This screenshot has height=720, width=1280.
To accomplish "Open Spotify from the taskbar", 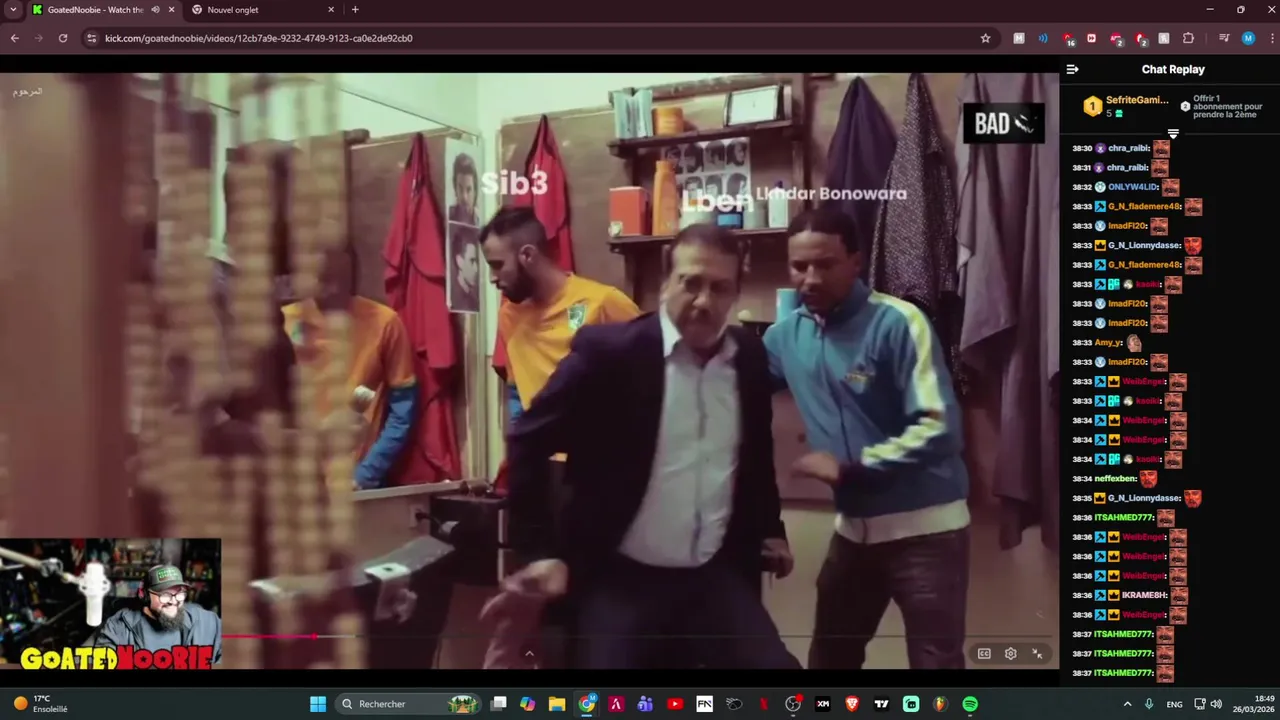I will pos(970,704).
